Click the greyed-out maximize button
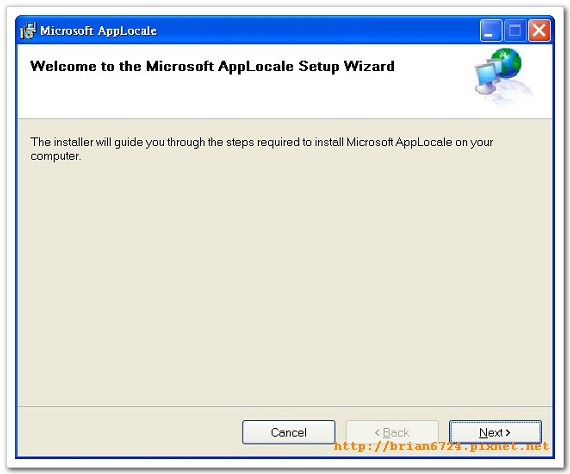 (x=514, y=31)
